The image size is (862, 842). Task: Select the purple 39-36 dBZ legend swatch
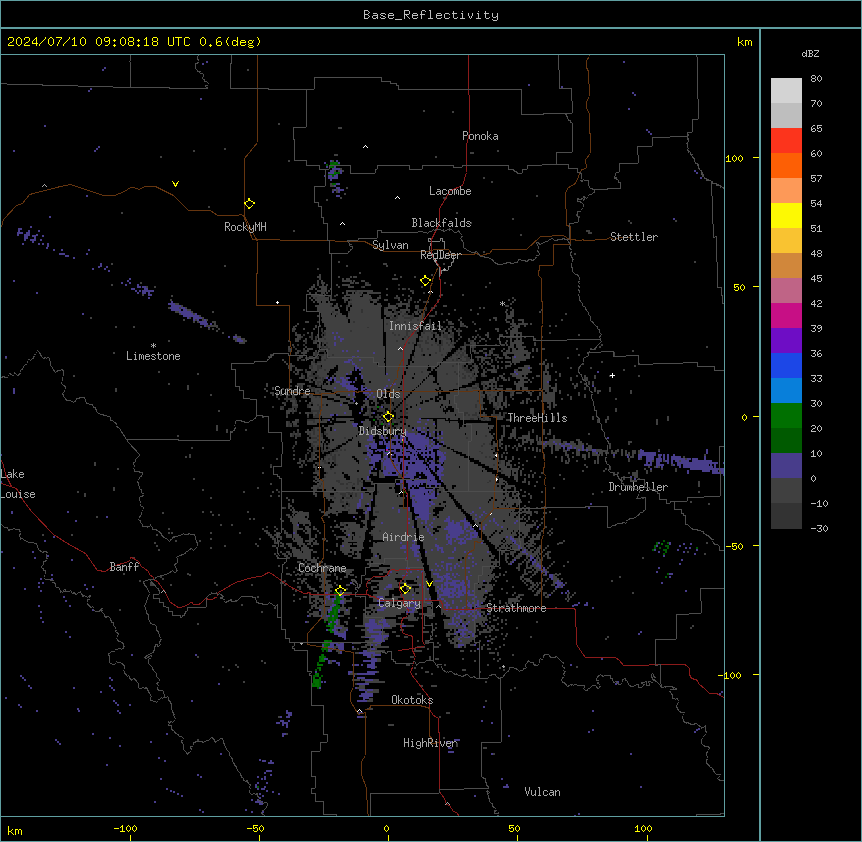click(786, 340)
